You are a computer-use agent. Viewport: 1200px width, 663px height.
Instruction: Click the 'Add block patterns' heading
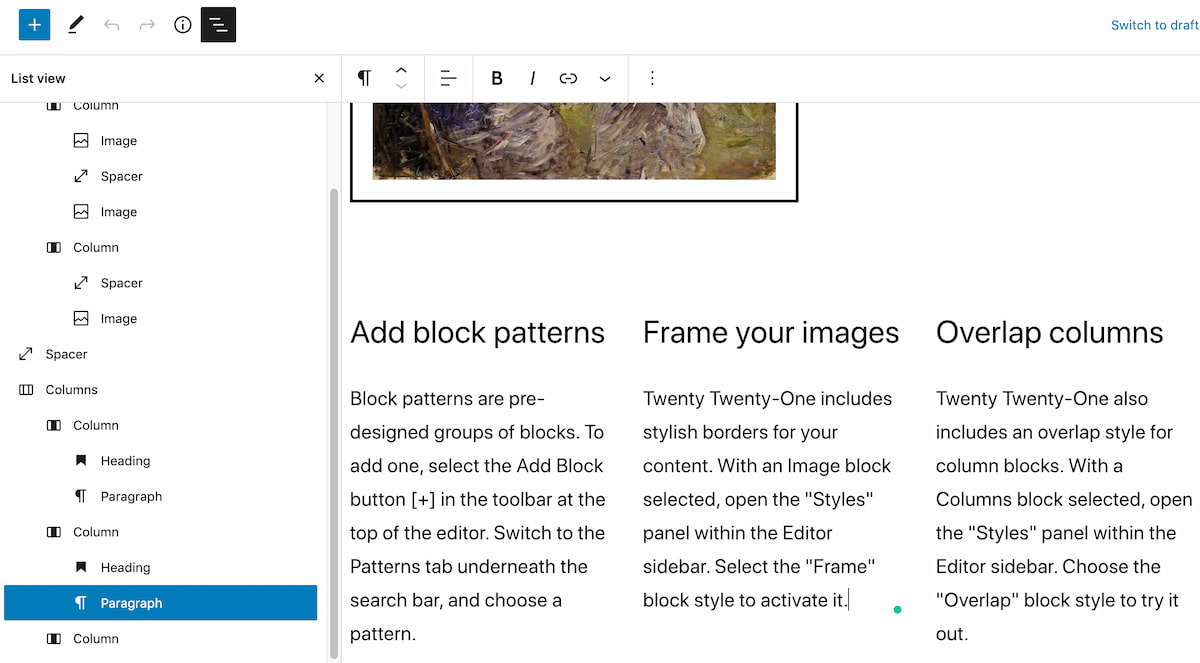coord(477,333)
